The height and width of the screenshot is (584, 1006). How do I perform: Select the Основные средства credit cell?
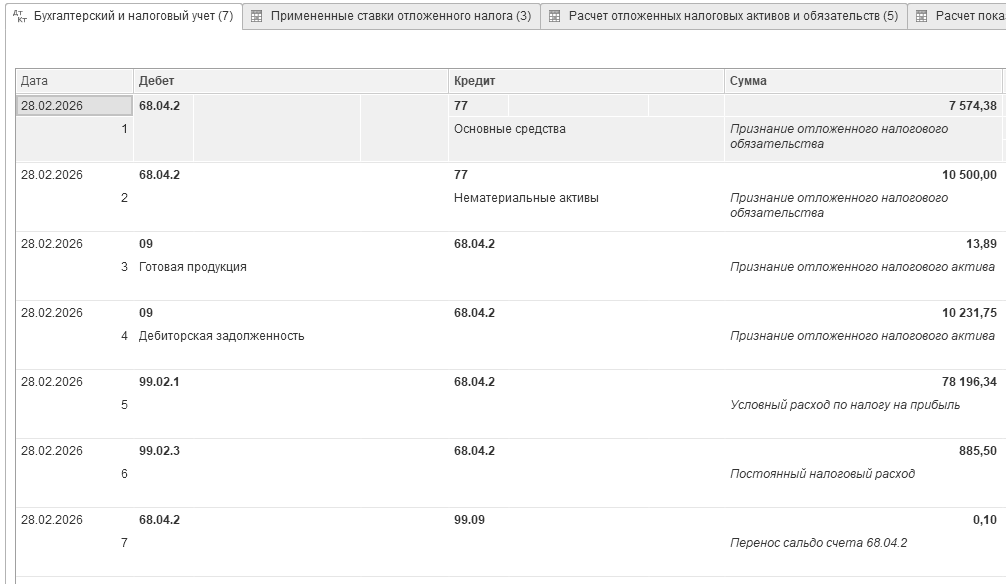510,129
